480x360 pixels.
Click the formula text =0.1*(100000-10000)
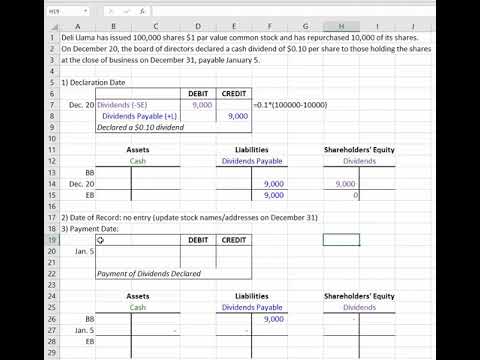[x=290, y=105]
